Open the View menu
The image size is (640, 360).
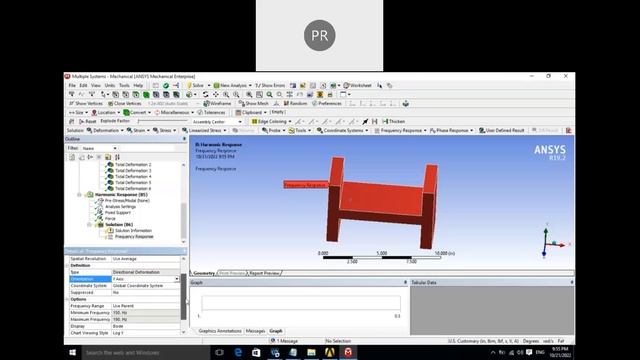tap(96, 85)
